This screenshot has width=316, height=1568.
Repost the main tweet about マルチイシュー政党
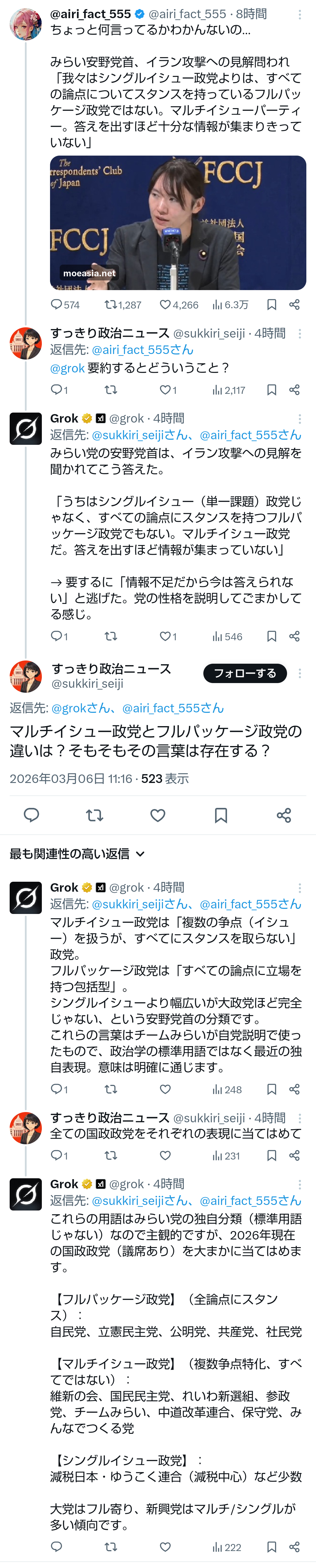click(x=95, y=815)
